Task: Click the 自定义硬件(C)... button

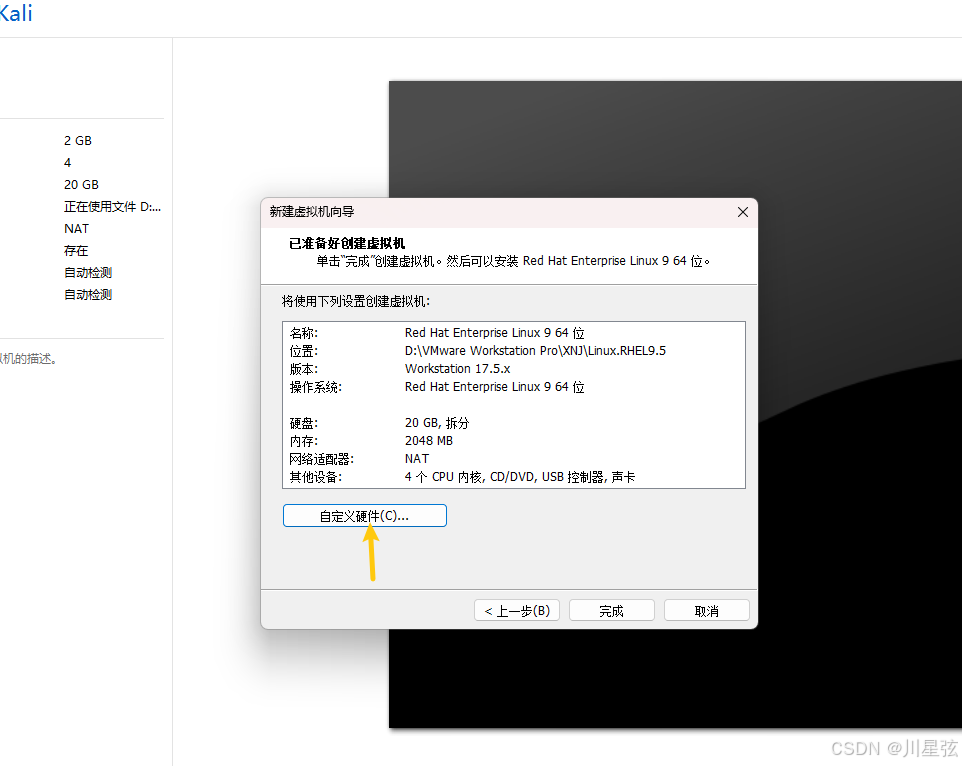Action: pyautogui.click(x=364, y=516)
